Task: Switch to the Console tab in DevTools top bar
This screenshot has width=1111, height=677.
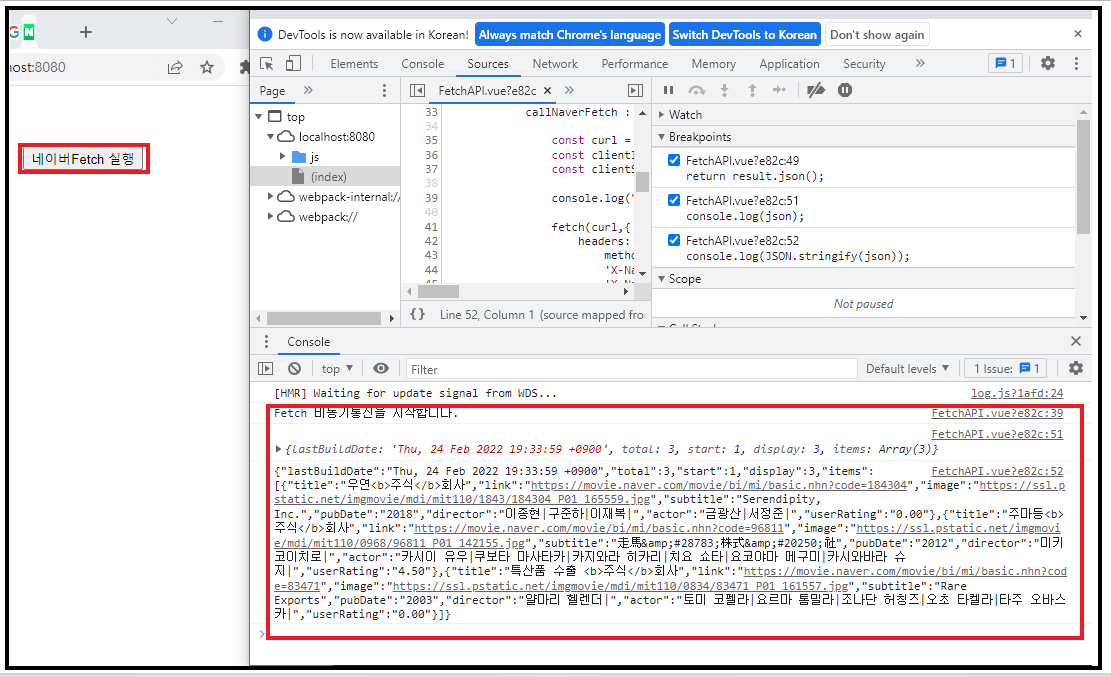Action: [x=422, y=64]
